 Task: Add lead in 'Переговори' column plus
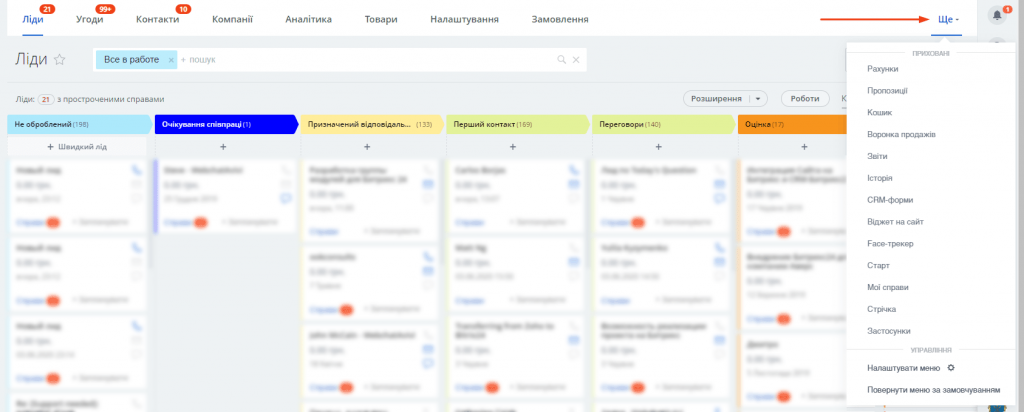658,147
